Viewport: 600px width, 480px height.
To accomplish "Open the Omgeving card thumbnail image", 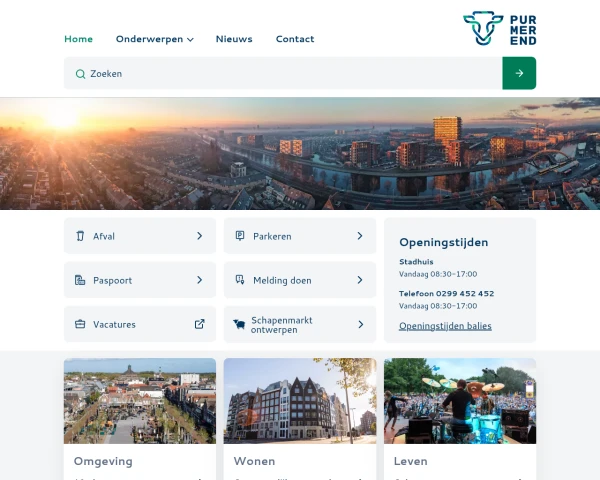I will tap(140, 401).
